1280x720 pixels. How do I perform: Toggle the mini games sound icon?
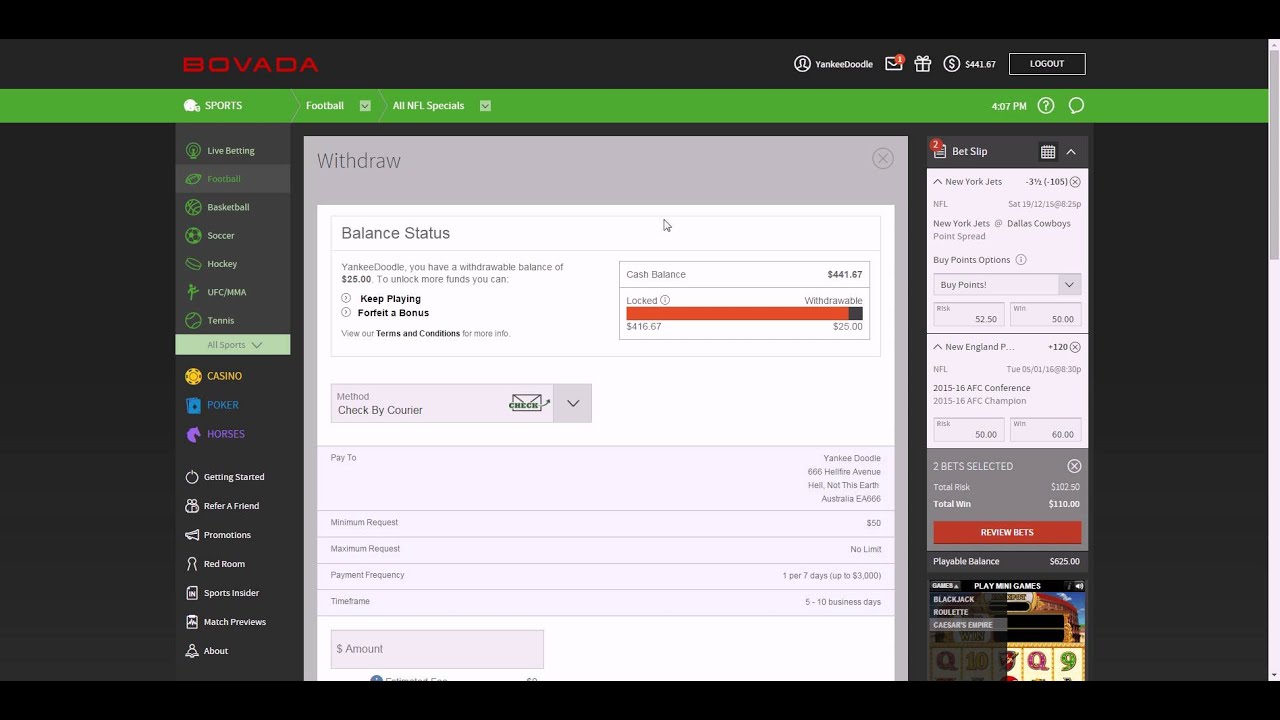click(1078, 586)
